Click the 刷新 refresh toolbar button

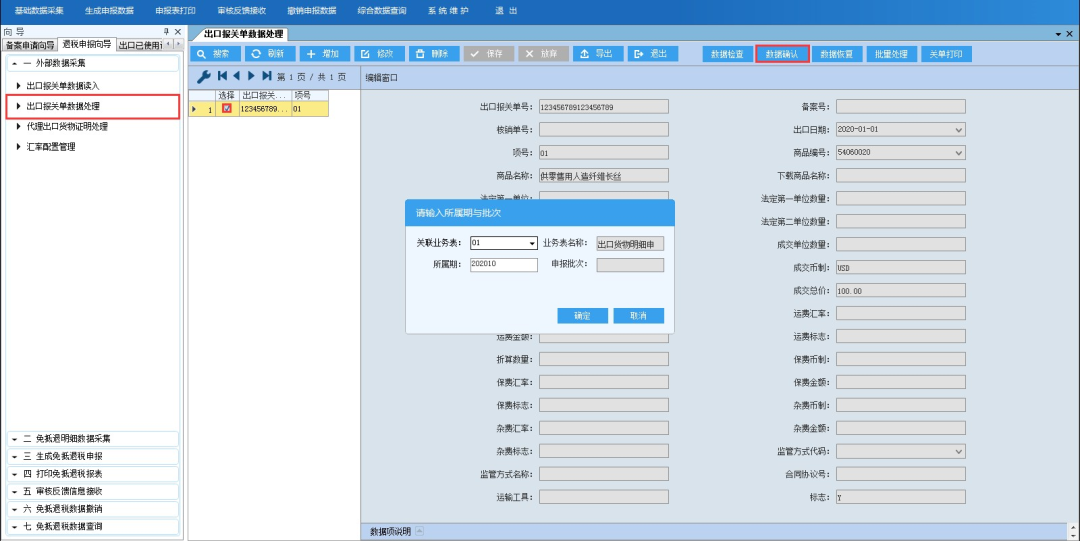pos(270,54)
